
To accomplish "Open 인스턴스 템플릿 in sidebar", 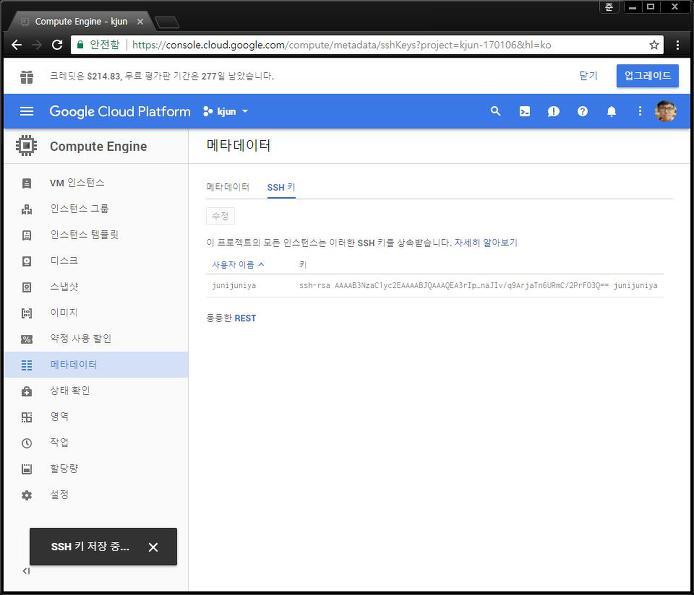I will coord(84,234).
